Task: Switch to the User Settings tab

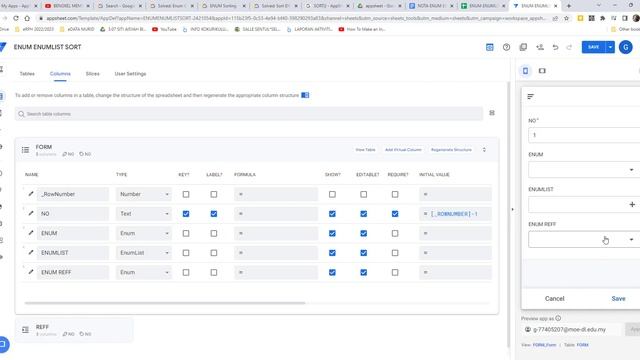Action: [x=130, y=74]
